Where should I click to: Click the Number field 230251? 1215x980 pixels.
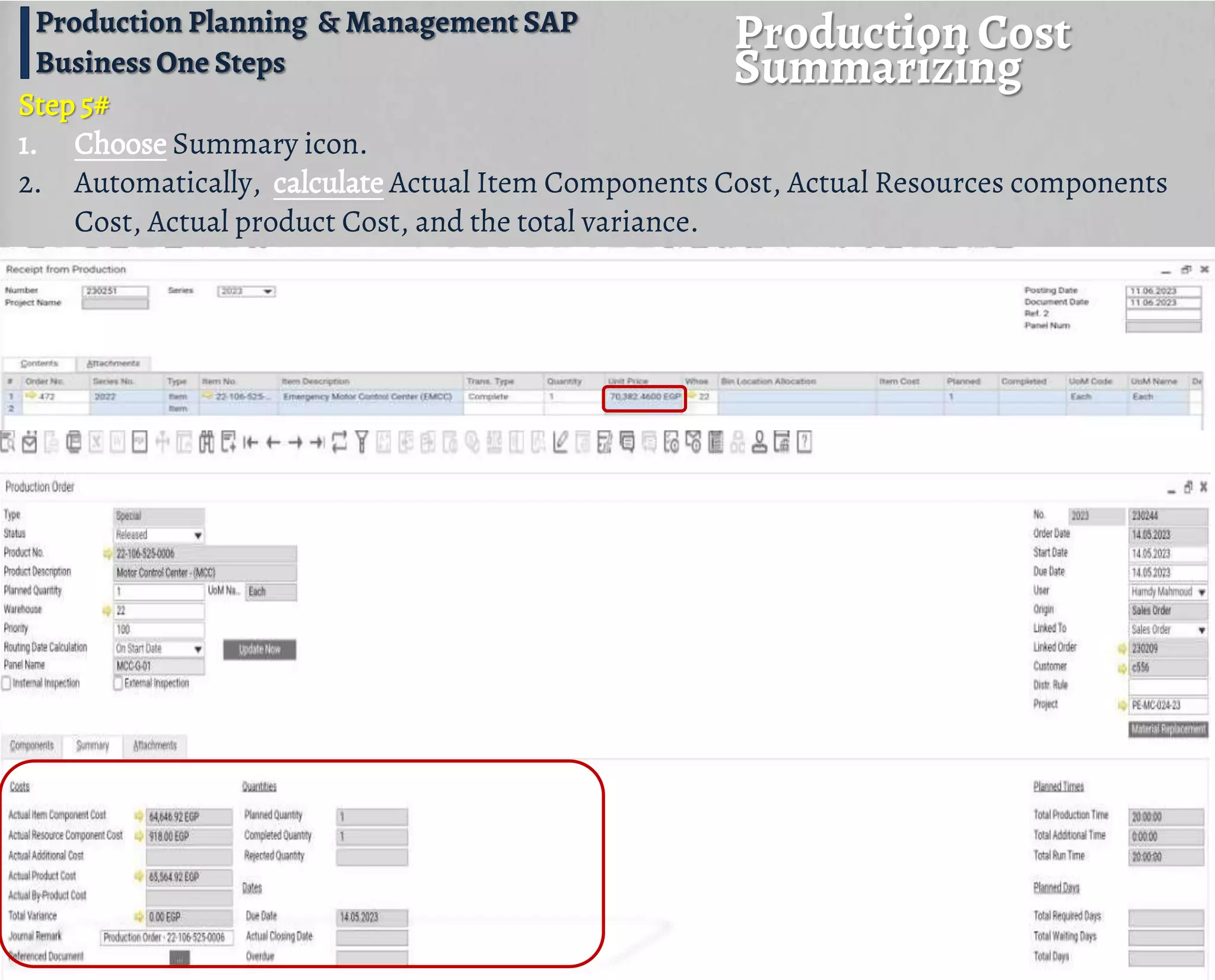pyautogui.click(x=115, y=291)
